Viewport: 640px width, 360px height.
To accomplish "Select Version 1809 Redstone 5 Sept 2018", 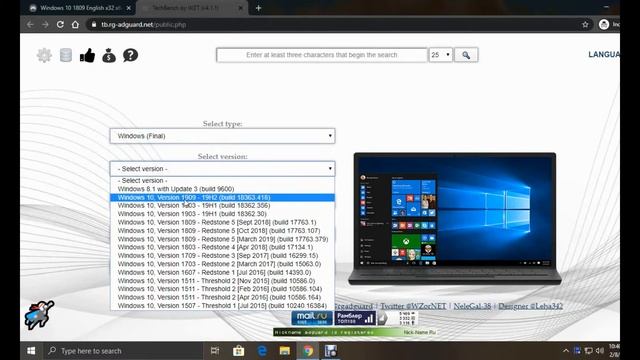I will 222,222.
